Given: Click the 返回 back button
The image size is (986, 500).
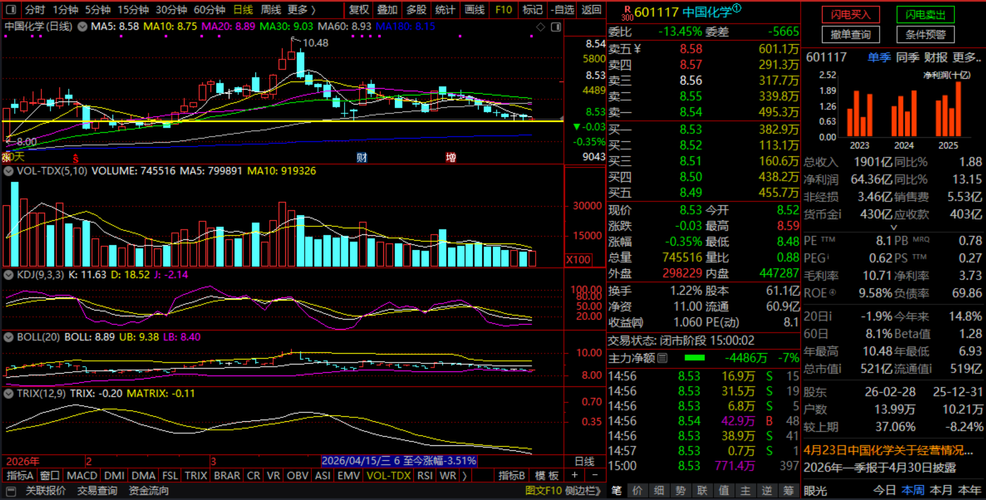Looking at the screenshot, I should pos(591,10).
